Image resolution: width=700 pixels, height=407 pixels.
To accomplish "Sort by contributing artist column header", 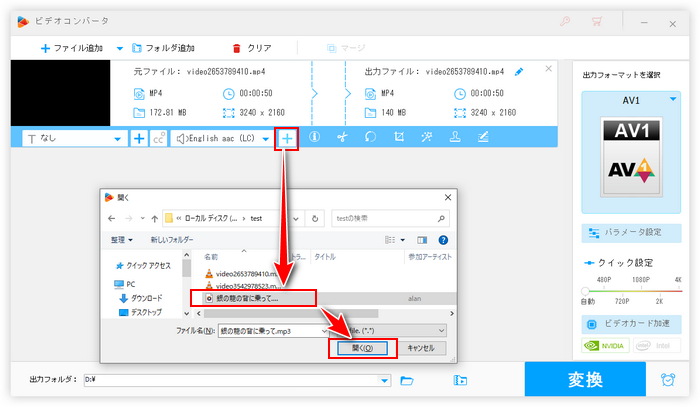I will tap(430, 257).
